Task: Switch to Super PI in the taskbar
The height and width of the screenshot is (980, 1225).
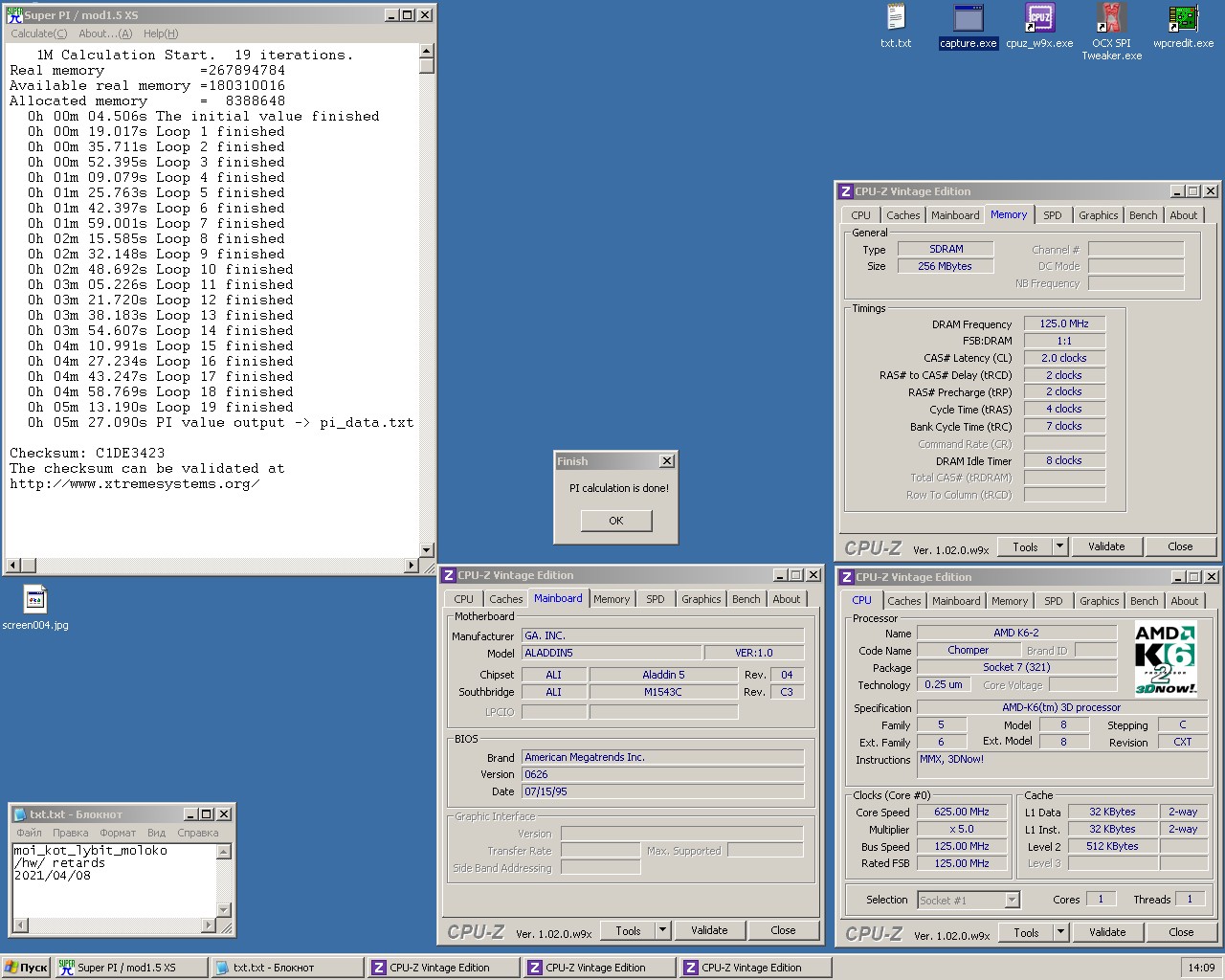Action: (x=130, y=968)
